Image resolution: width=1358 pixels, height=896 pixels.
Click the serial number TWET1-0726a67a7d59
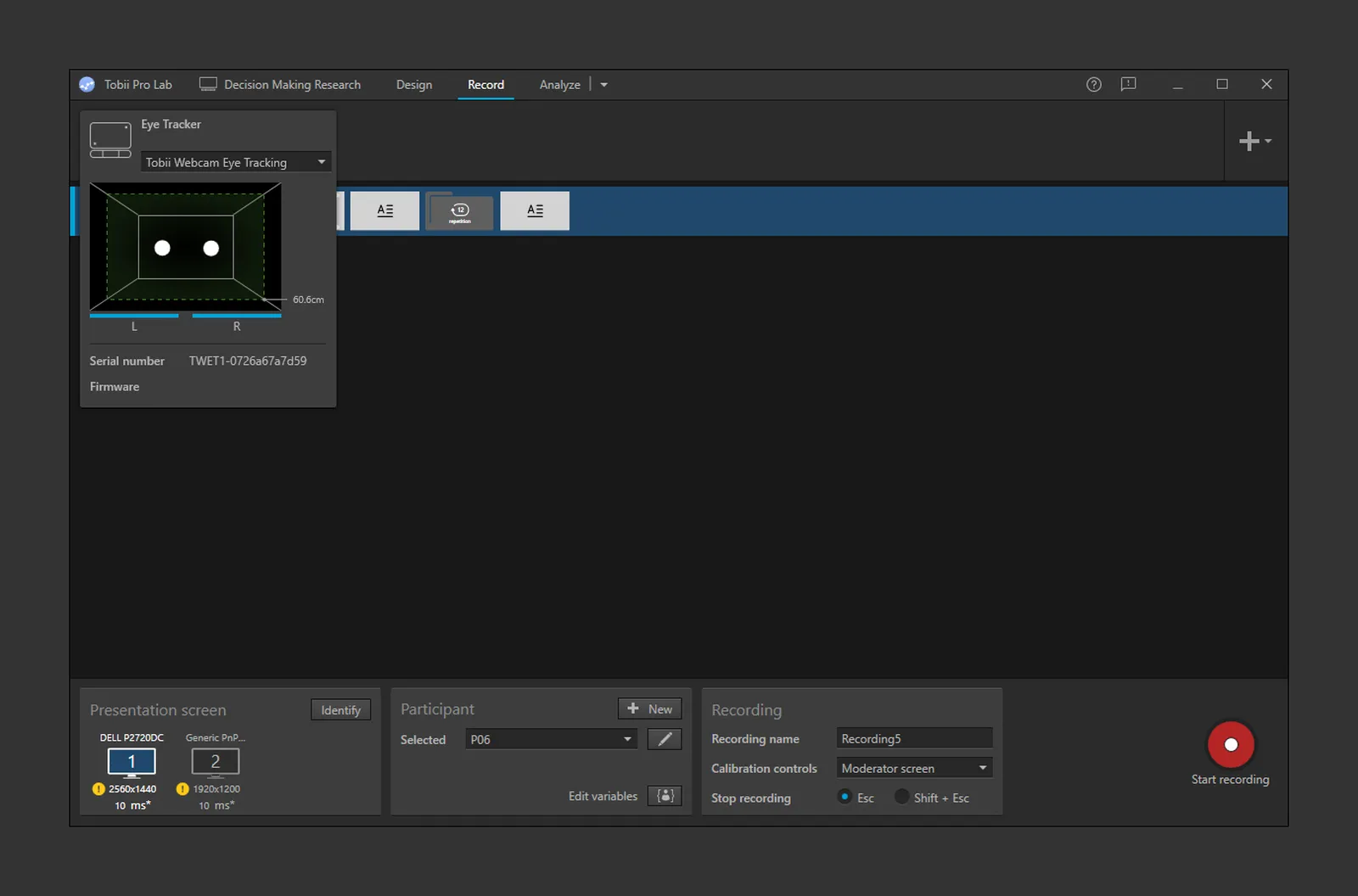coord(248,361)
